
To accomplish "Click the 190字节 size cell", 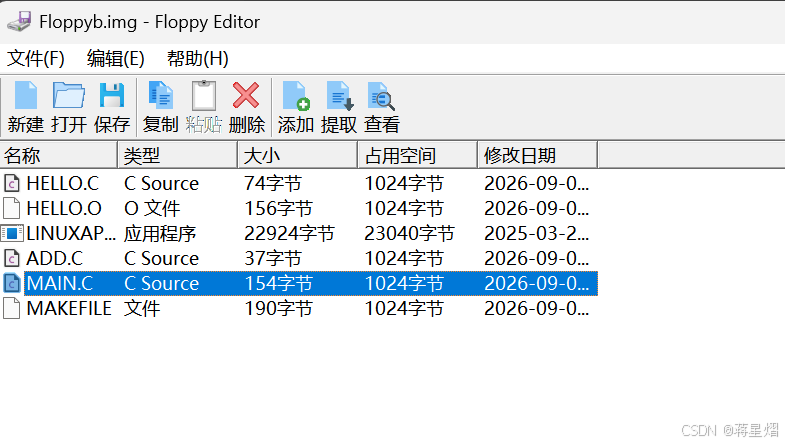I will (x=278, y=309).
